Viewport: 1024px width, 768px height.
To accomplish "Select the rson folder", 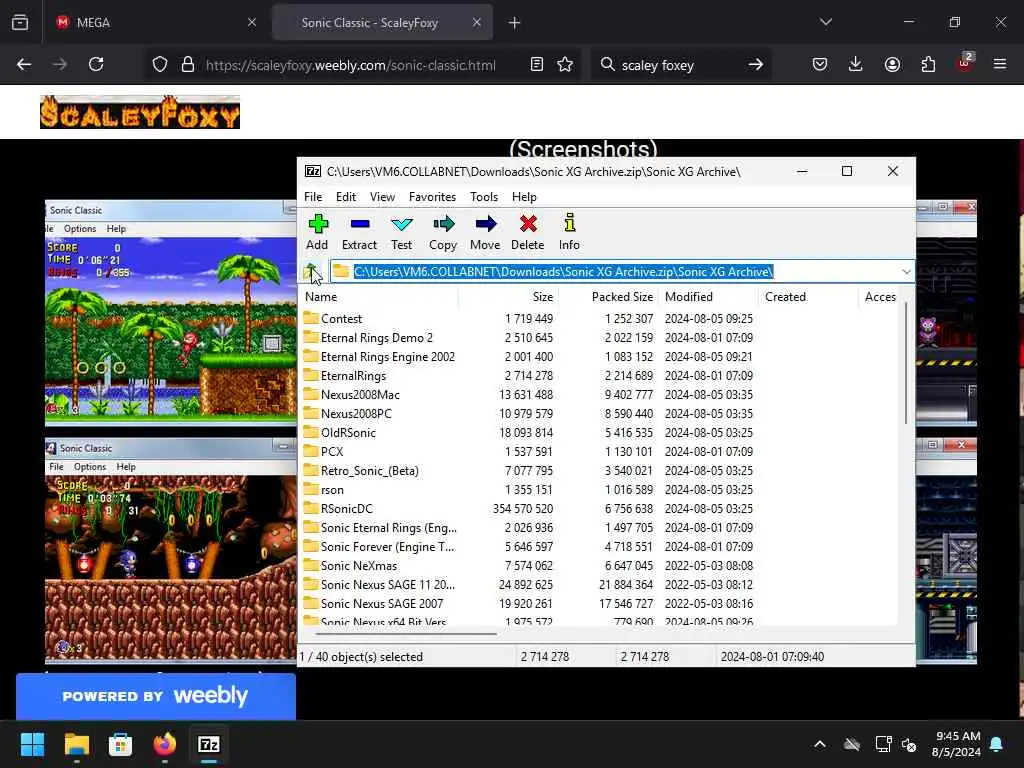I will (x=332, y=489).
